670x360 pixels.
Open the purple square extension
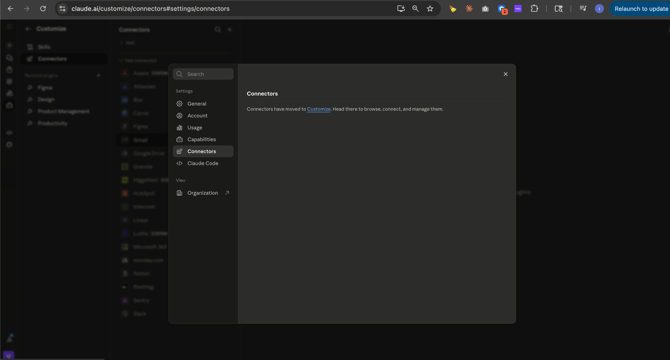click(x=518, y=9)
